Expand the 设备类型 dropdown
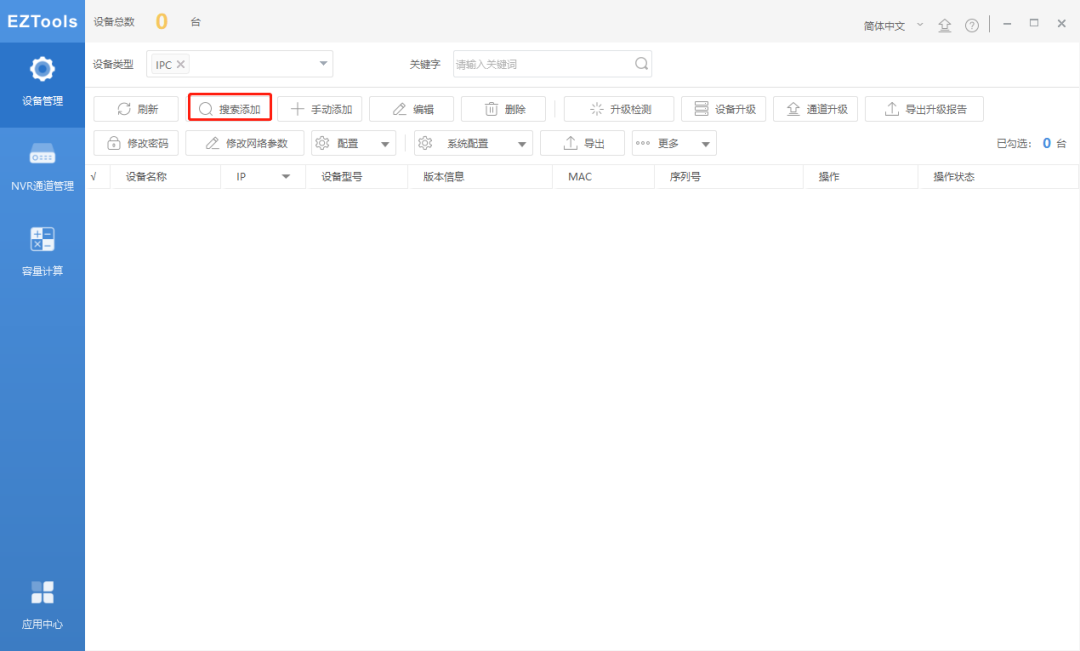Viewport: 1080px width, 651px height. point(322,62)
